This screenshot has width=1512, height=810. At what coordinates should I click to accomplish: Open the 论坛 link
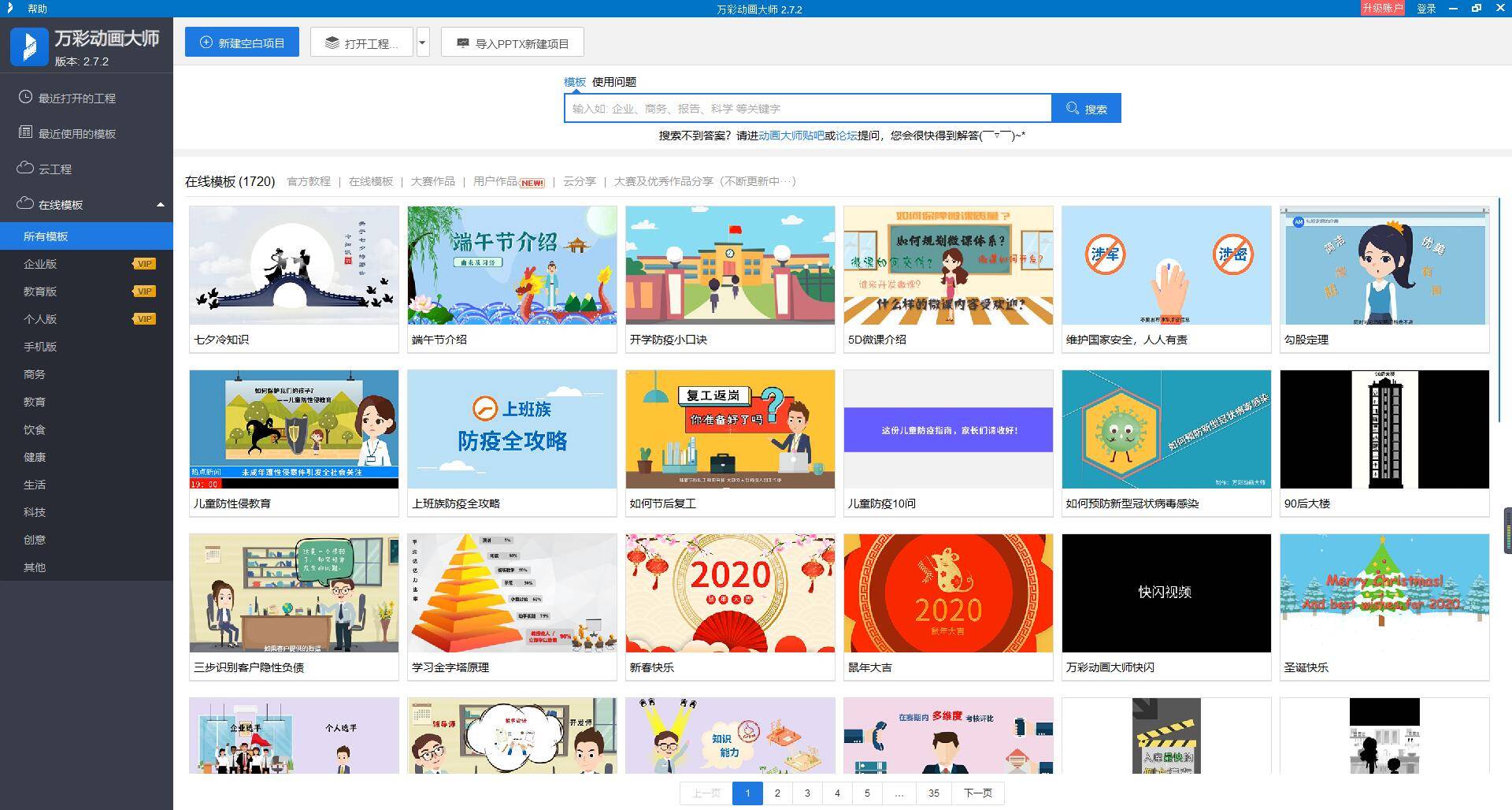pyautogui.click(x=847, y=136)
